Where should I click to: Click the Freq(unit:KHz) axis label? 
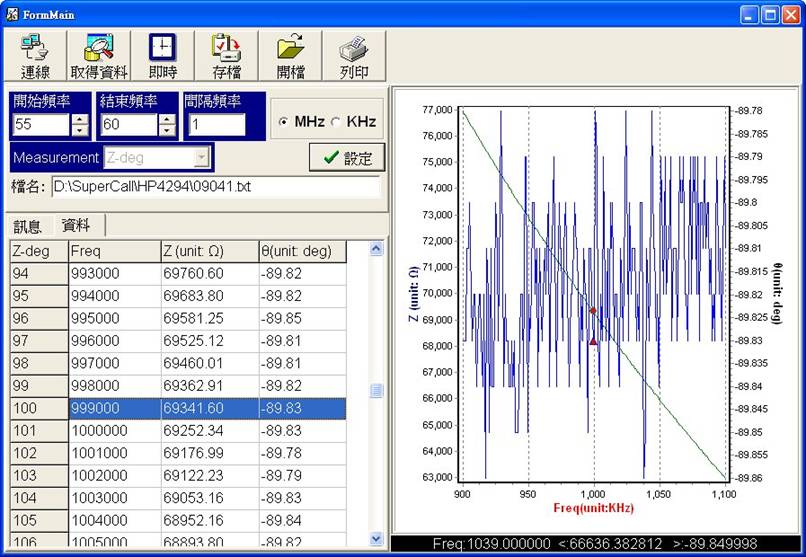593,508
